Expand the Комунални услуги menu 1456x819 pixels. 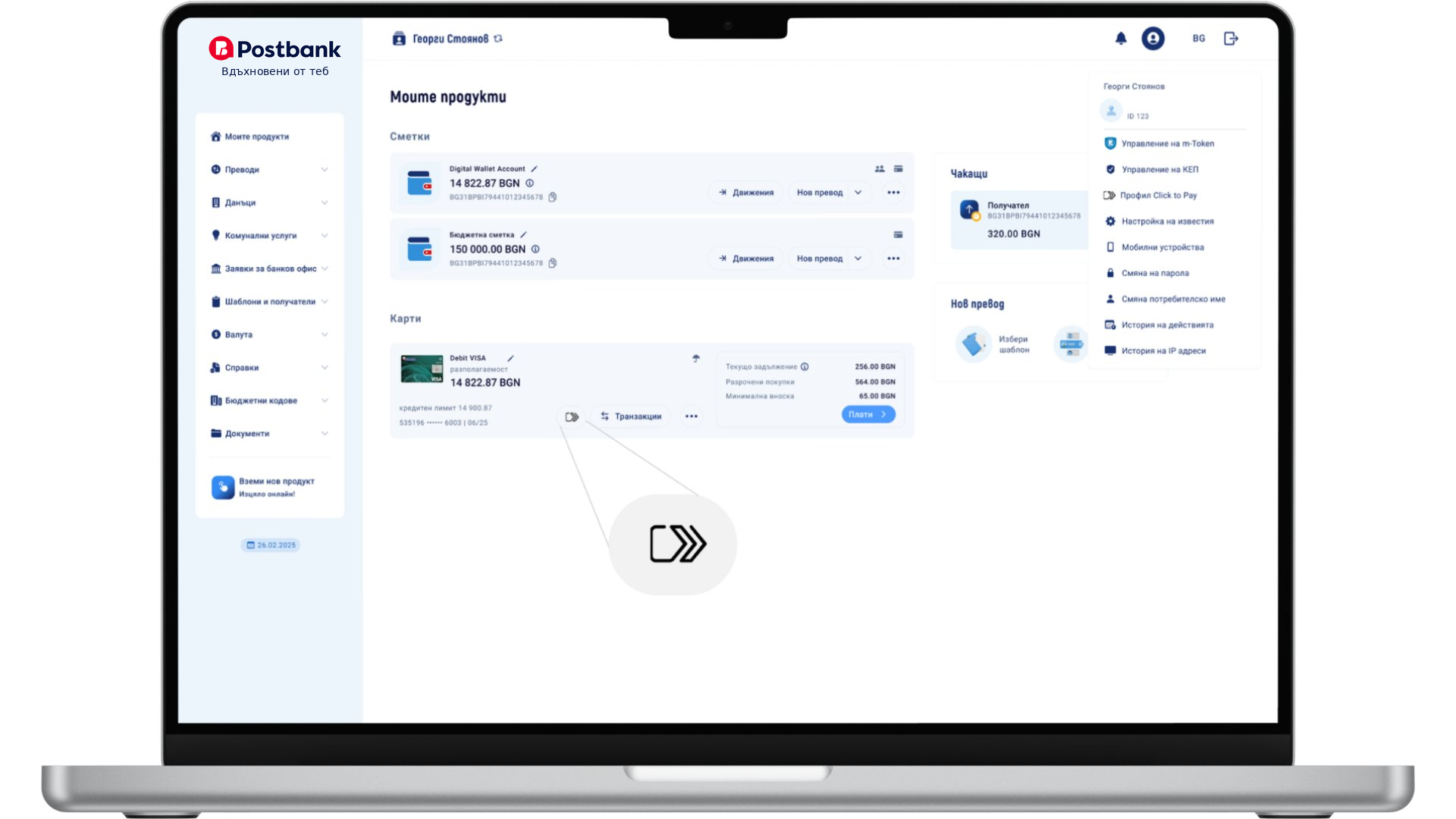tap(269, 236)
